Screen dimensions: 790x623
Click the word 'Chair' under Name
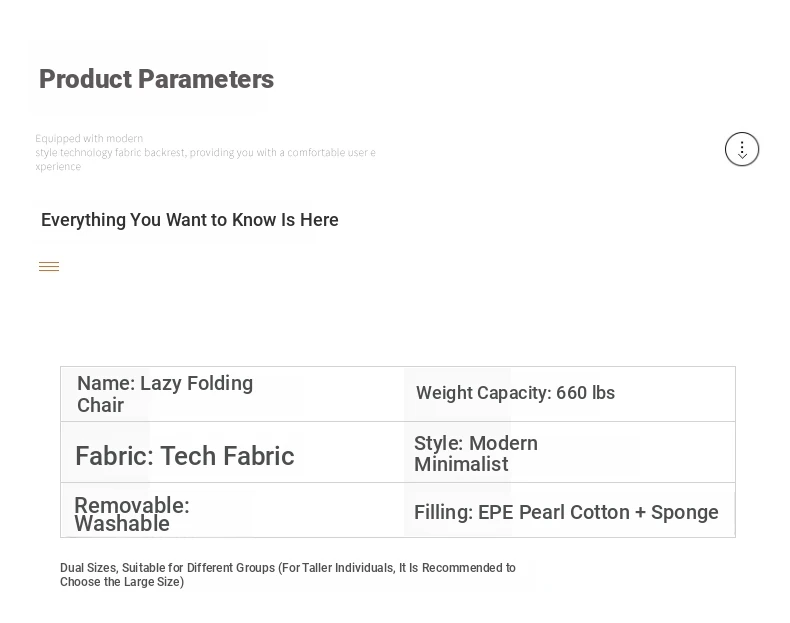tap(100, 405)
